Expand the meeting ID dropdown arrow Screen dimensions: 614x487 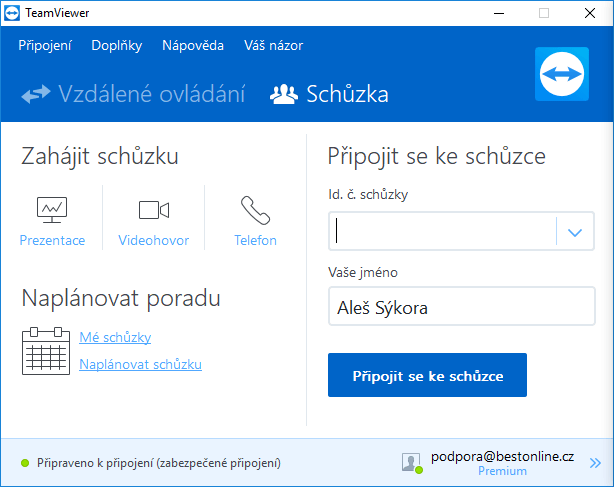574,232
